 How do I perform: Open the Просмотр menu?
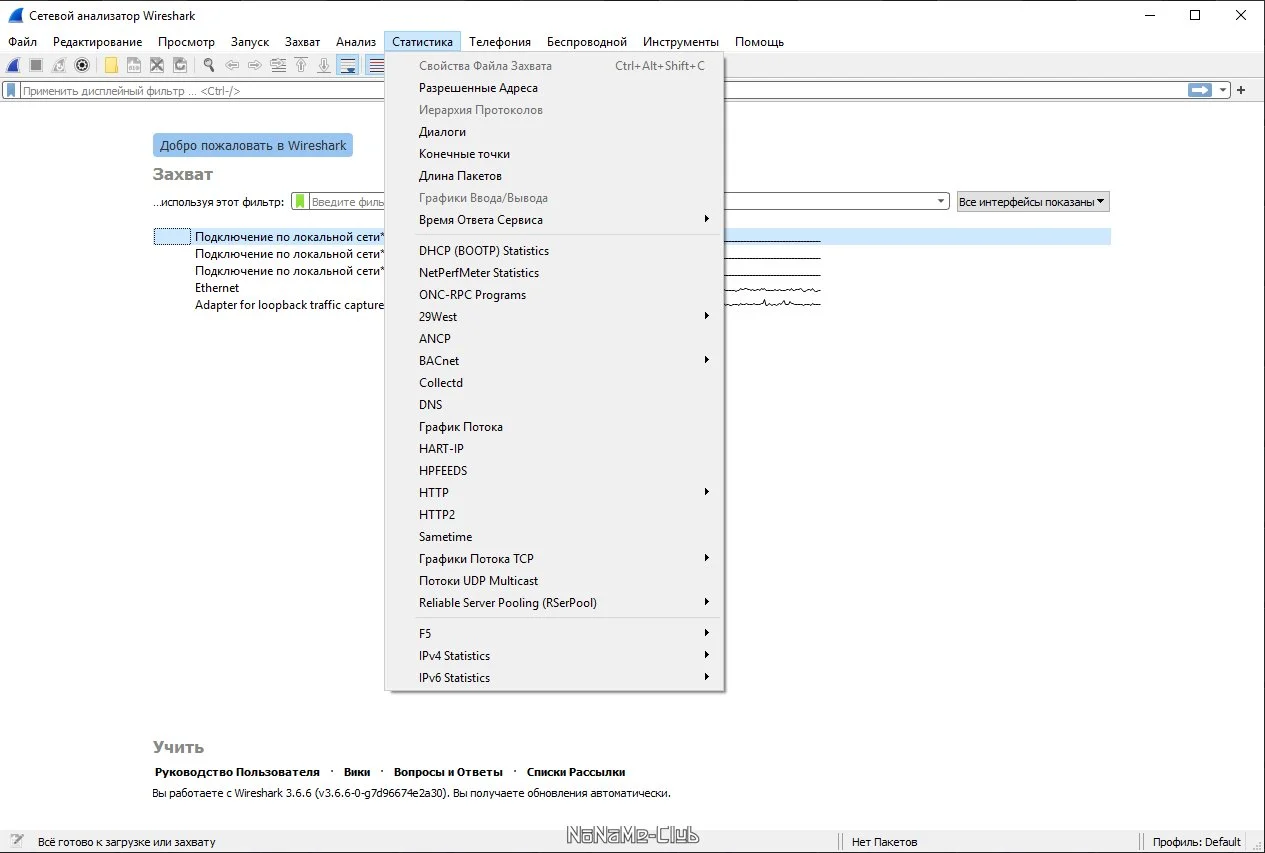pyautogui.click(x=186, y=42)
